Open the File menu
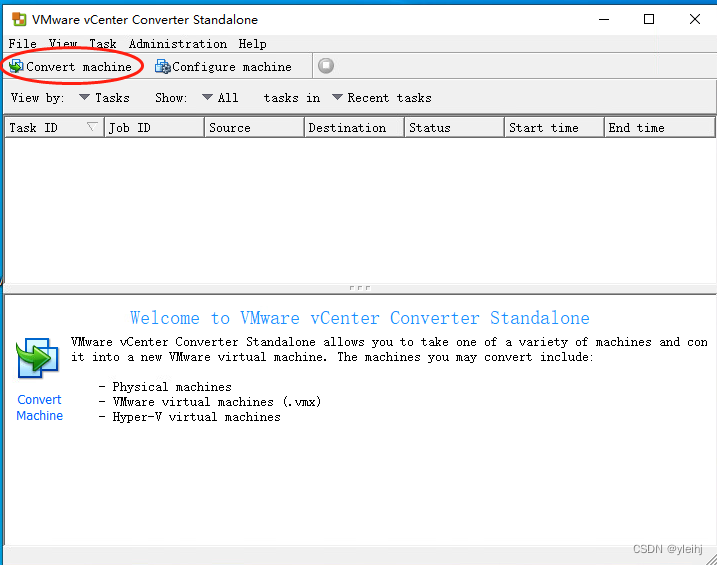The height and width of the screenshot is (565, 717). 22,44
